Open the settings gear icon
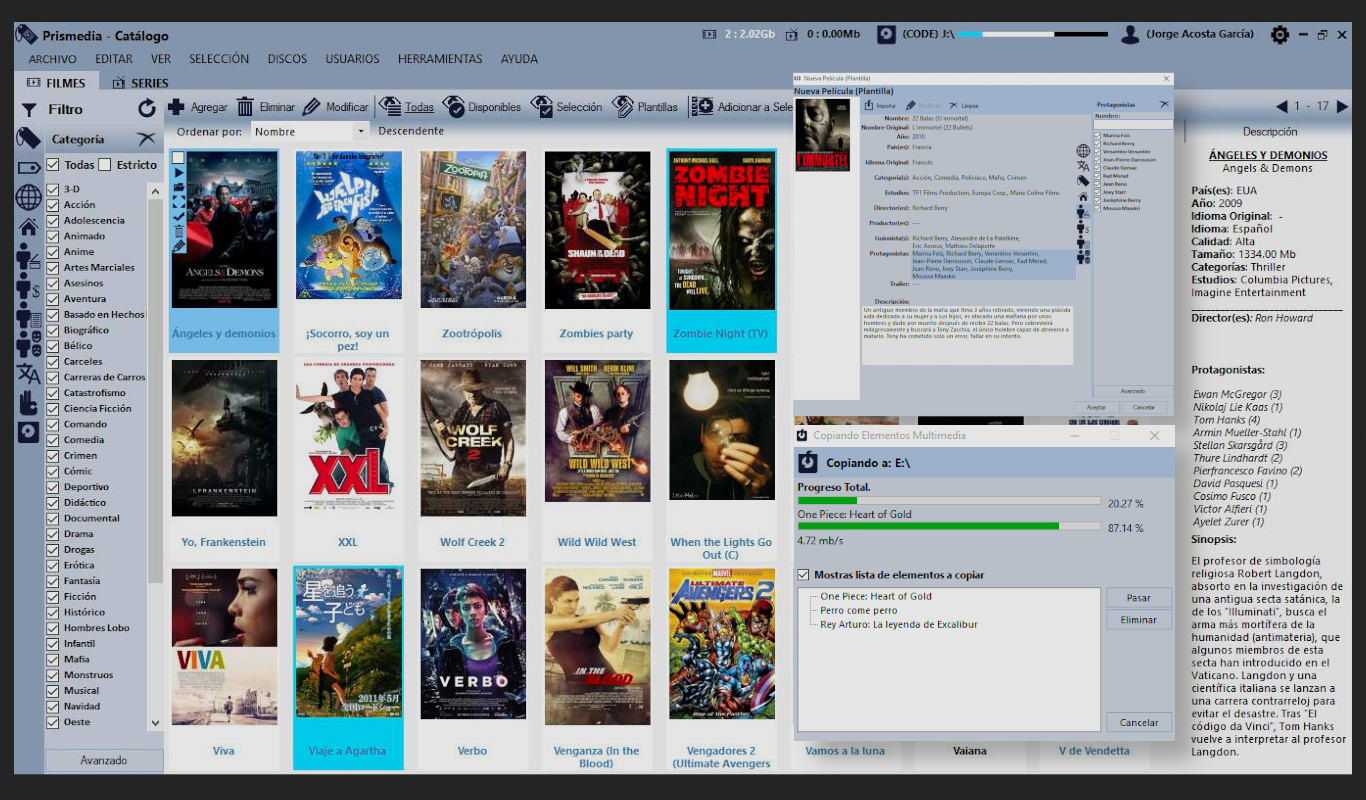This screenshot has height=800, width=1366. (x=1279, y=35)
